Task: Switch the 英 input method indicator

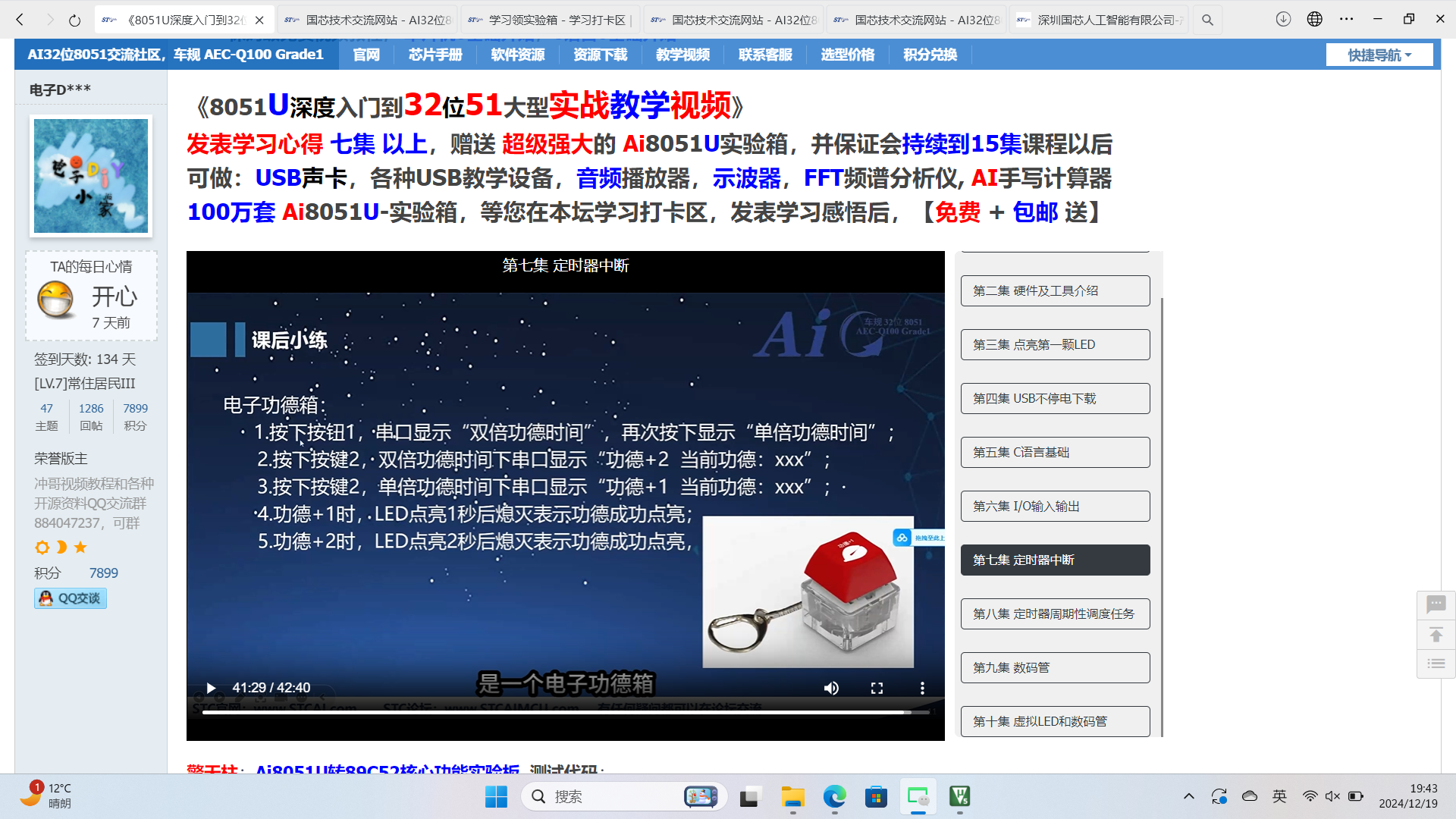Action: click(x=1279, y=796)
